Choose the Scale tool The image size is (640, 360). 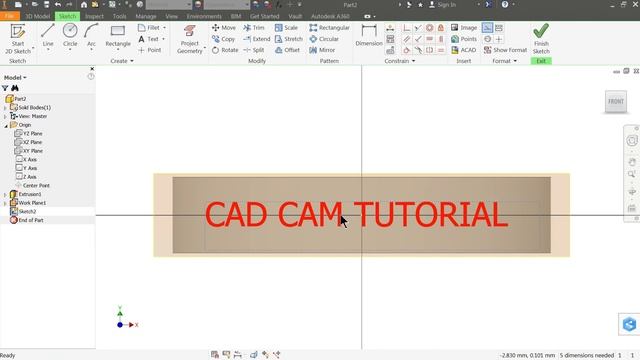[286, 28]
